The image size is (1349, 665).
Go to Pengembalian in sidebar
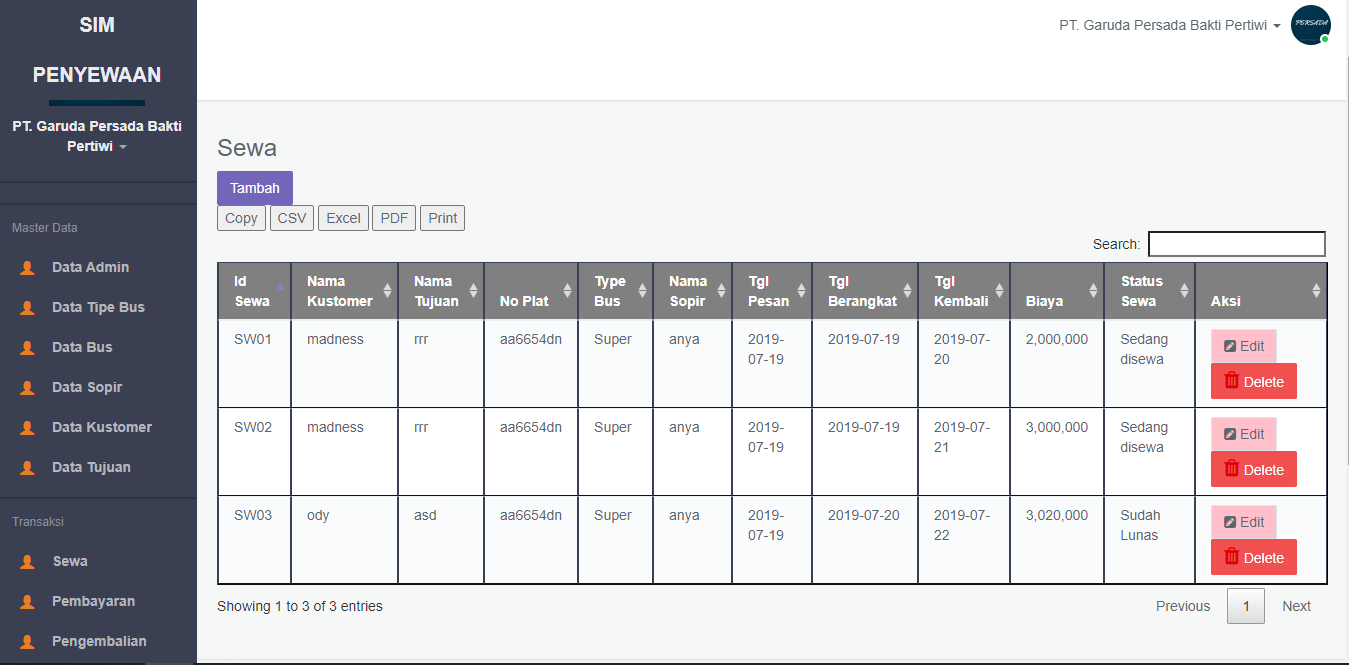point(99,641)
